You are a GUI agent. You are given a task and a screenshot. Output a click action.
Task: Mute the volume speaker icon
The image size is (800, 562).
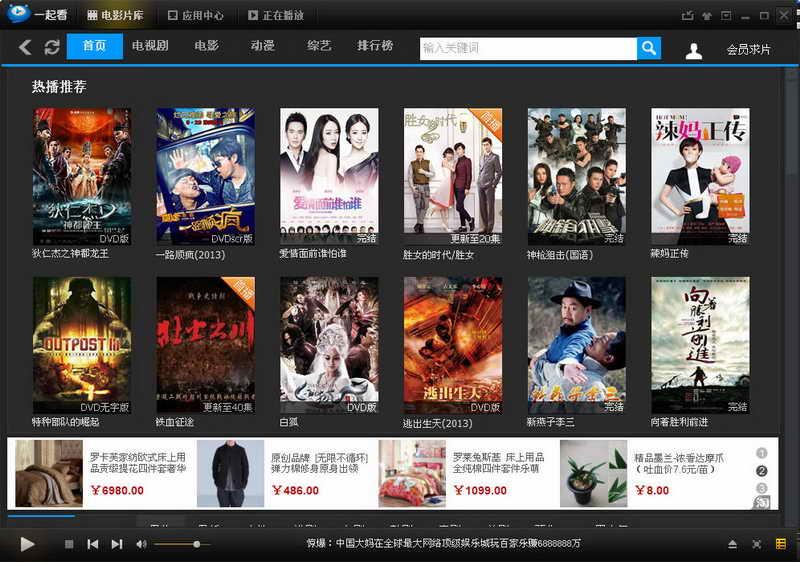pos(141,544)
